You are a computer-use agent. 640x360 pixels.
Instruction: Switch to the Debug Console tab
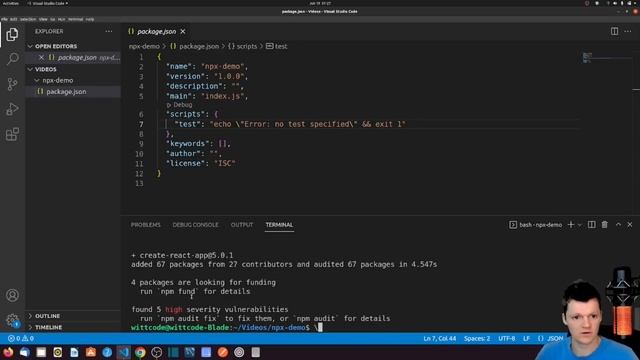pyautogui.click(x=196, y=225)
